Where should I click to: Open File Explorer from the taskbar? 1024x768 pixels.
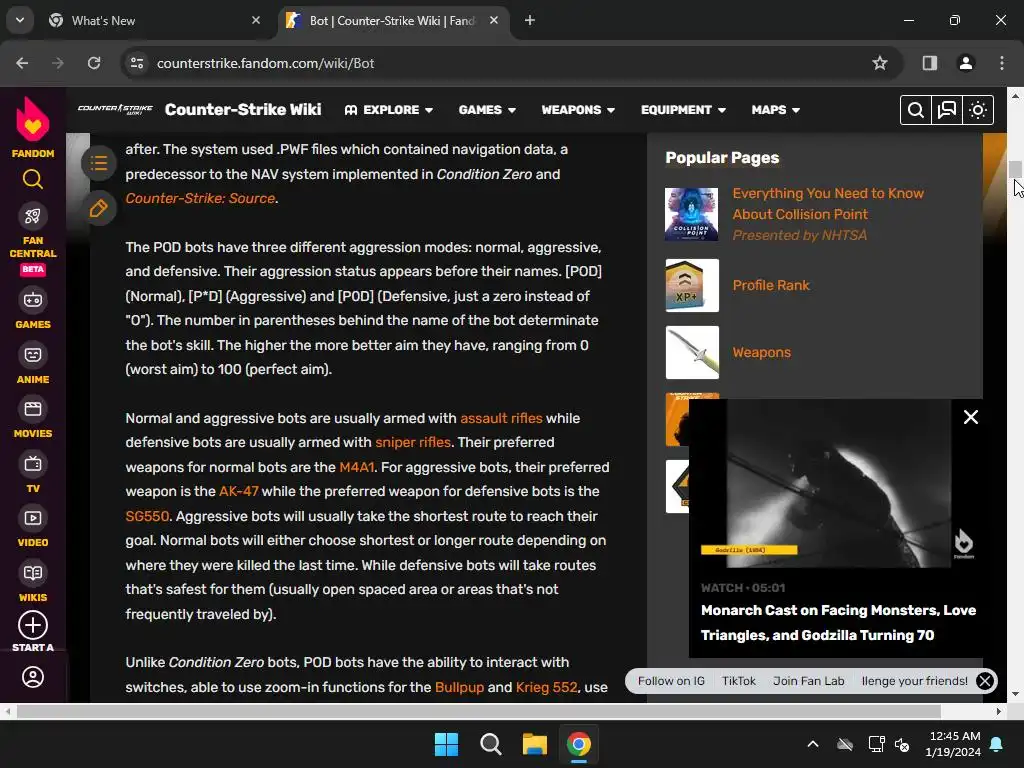point(534,744)
